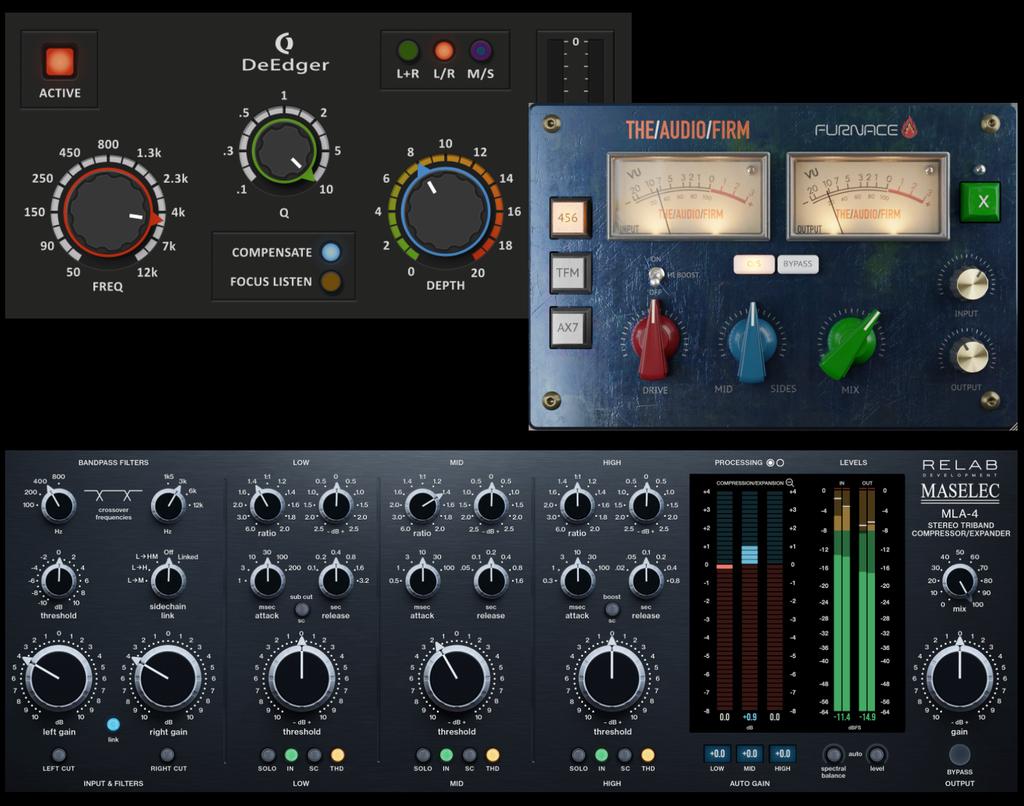The width and height of the screenshot is (1024, 806).
Task: Click the MID band threshold knob
Action: [456, 678]
